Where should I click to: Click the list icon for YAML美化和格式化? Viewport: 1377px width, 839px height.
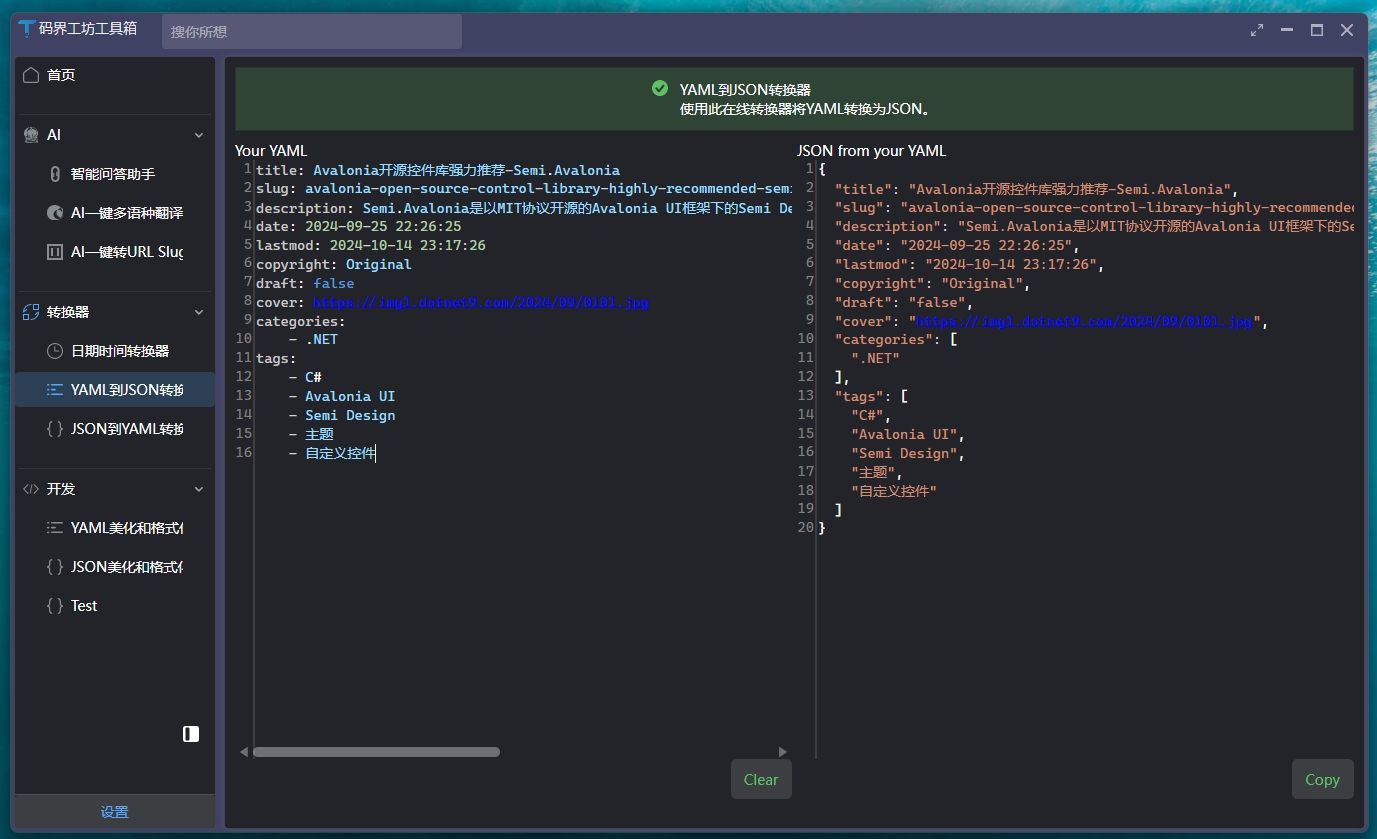click(55, 528)
